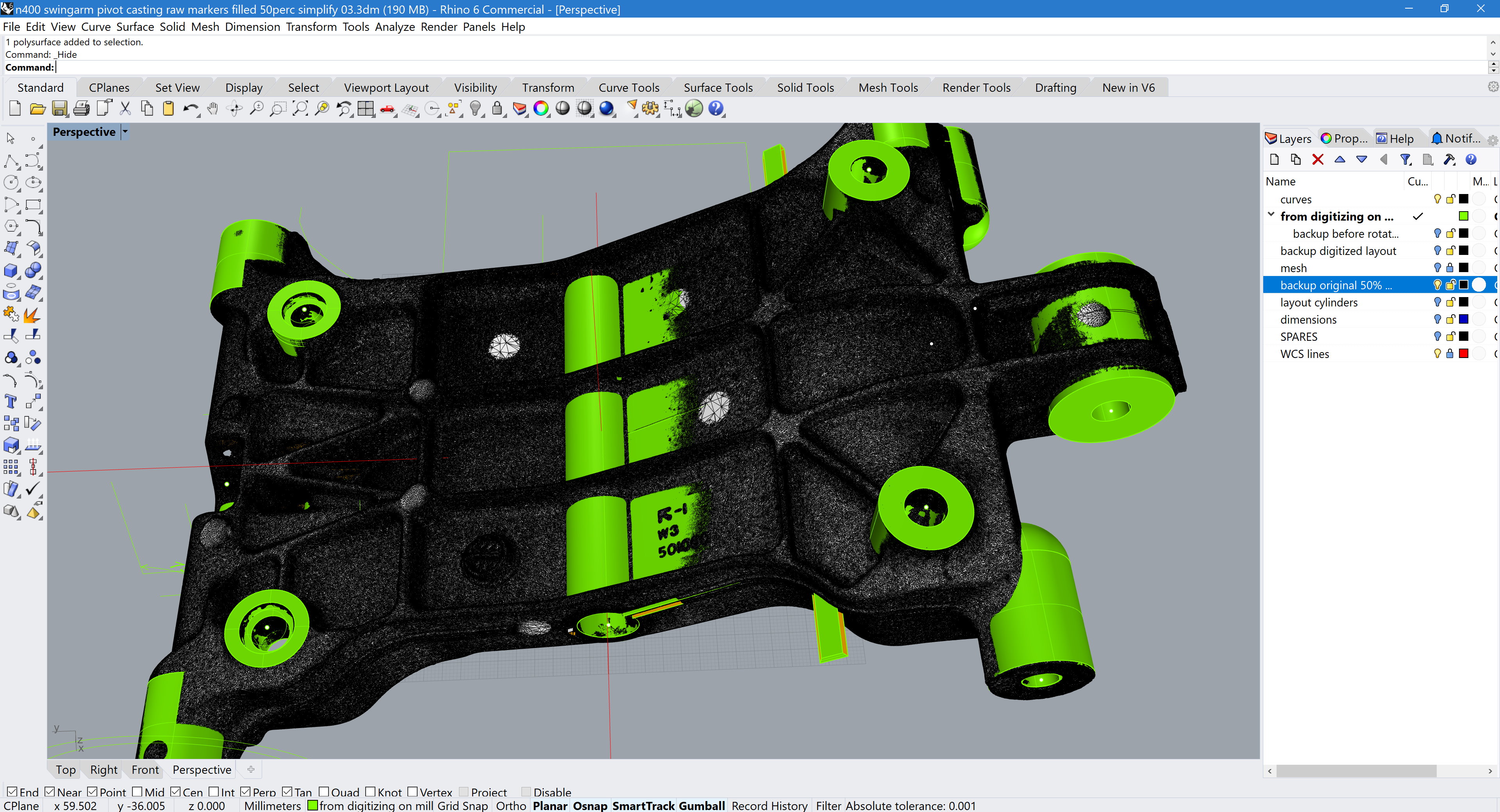Click the Zoom Extents icon
1500x812 pixels.
pyautogui.click(x=300, y=108)
